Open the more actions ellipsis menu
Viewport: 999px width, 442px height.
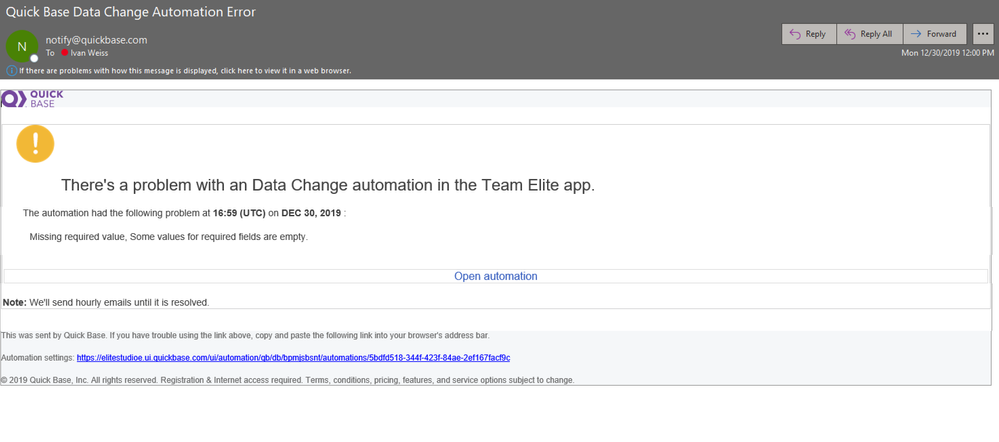pyautogui.click(x=983, y=34)
